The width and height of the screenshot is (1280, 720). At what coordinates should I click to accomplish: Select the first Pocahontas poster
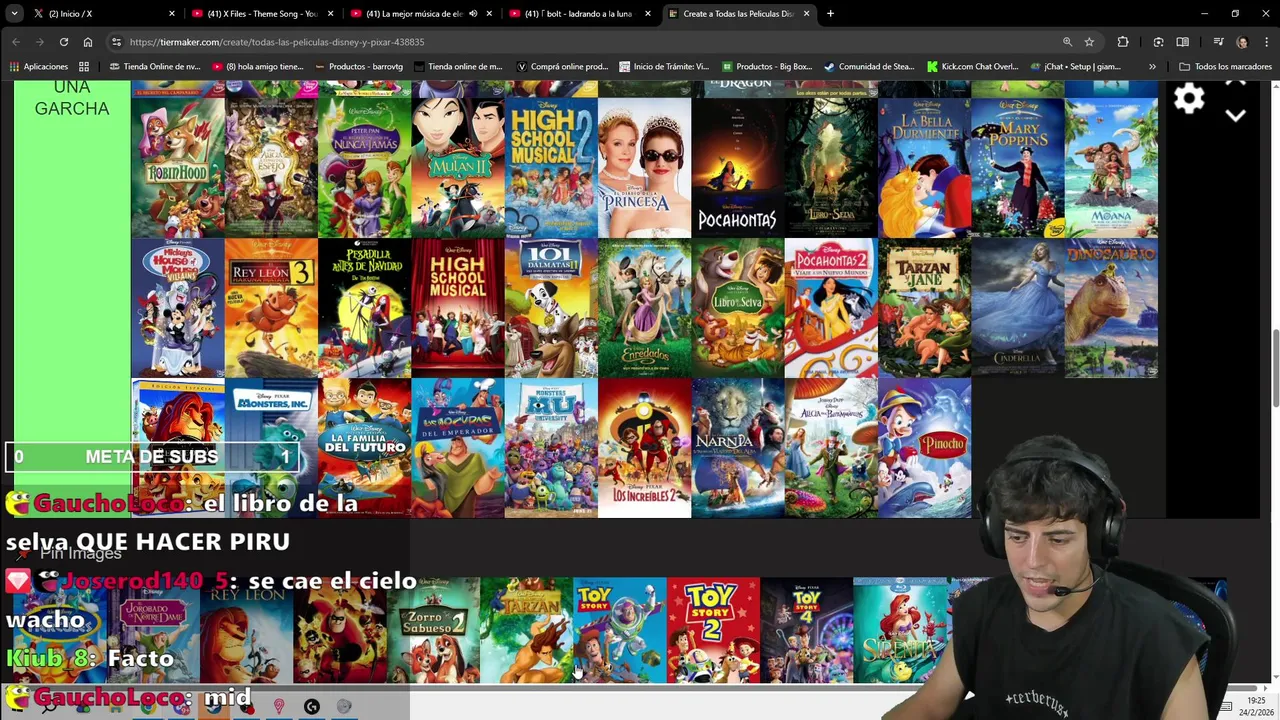pyautogui.click(x=738, y=167)
